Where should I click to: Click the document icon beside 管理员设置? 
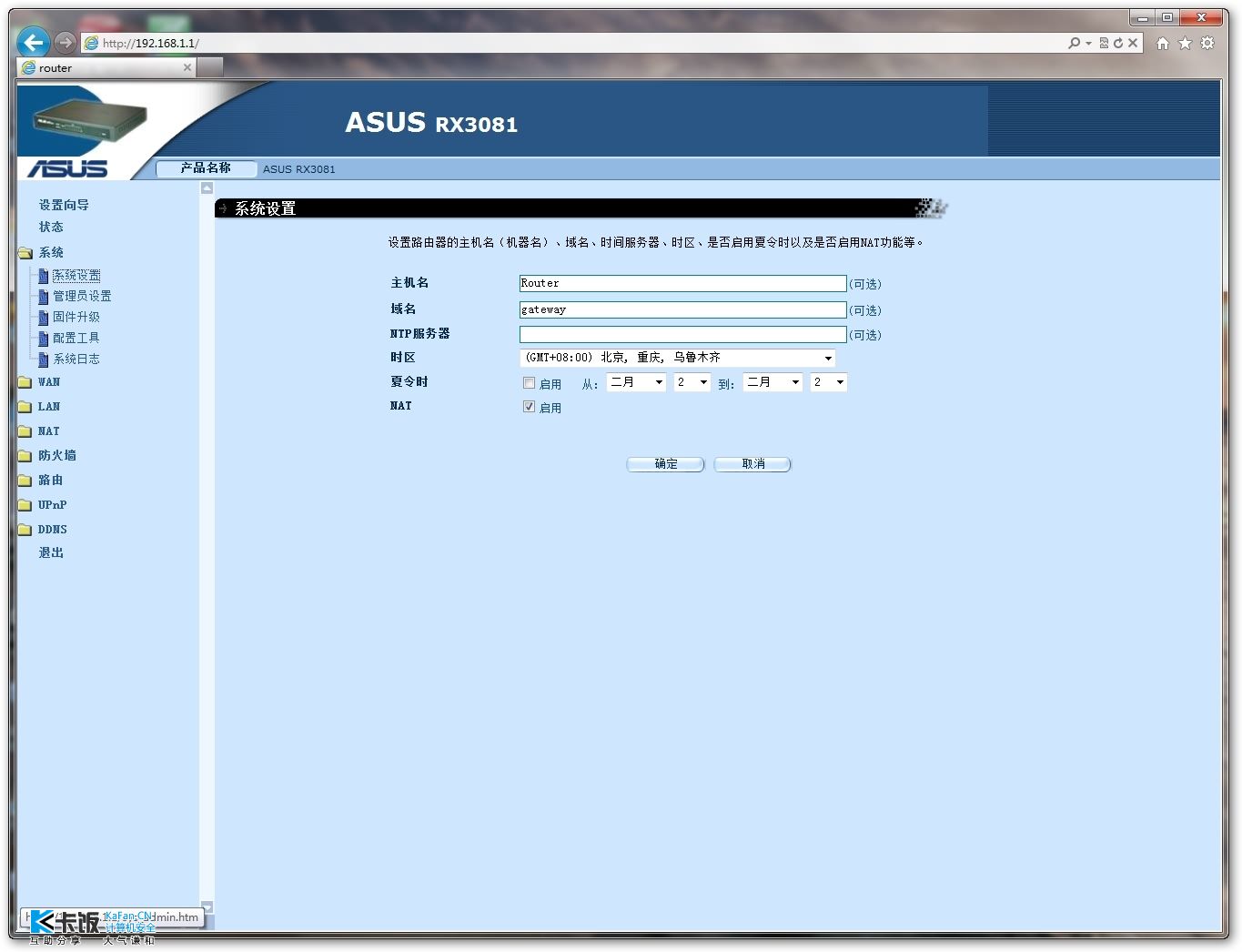tap(44, 297)
